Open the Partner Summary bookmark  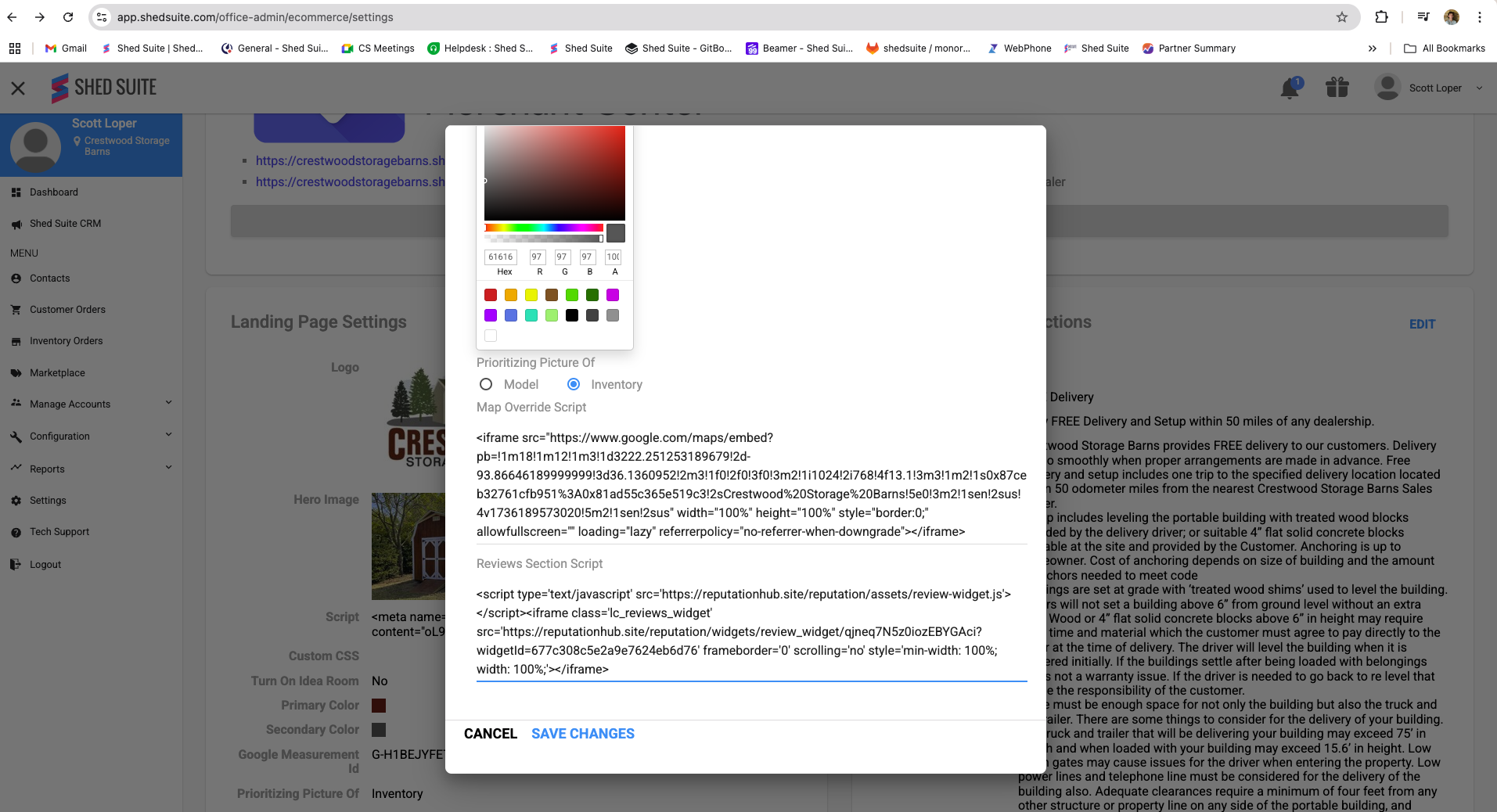[1189, 49]
